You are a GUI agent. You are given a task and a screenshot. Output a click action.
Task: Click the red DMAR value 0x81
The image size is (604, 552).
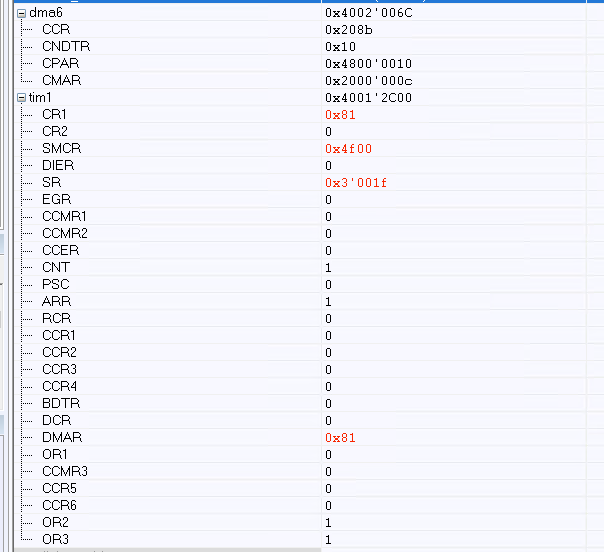coord(340,438)
